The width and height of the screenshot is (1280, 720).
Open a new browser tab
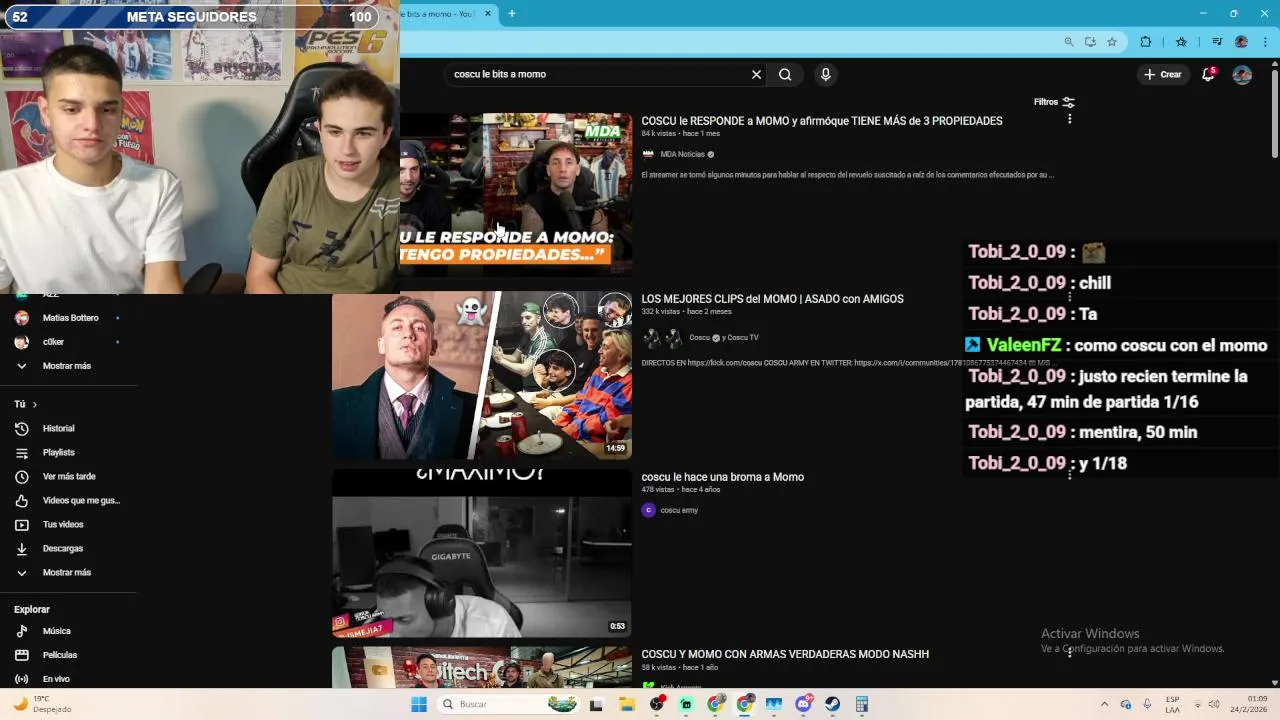tap(511, 14)
